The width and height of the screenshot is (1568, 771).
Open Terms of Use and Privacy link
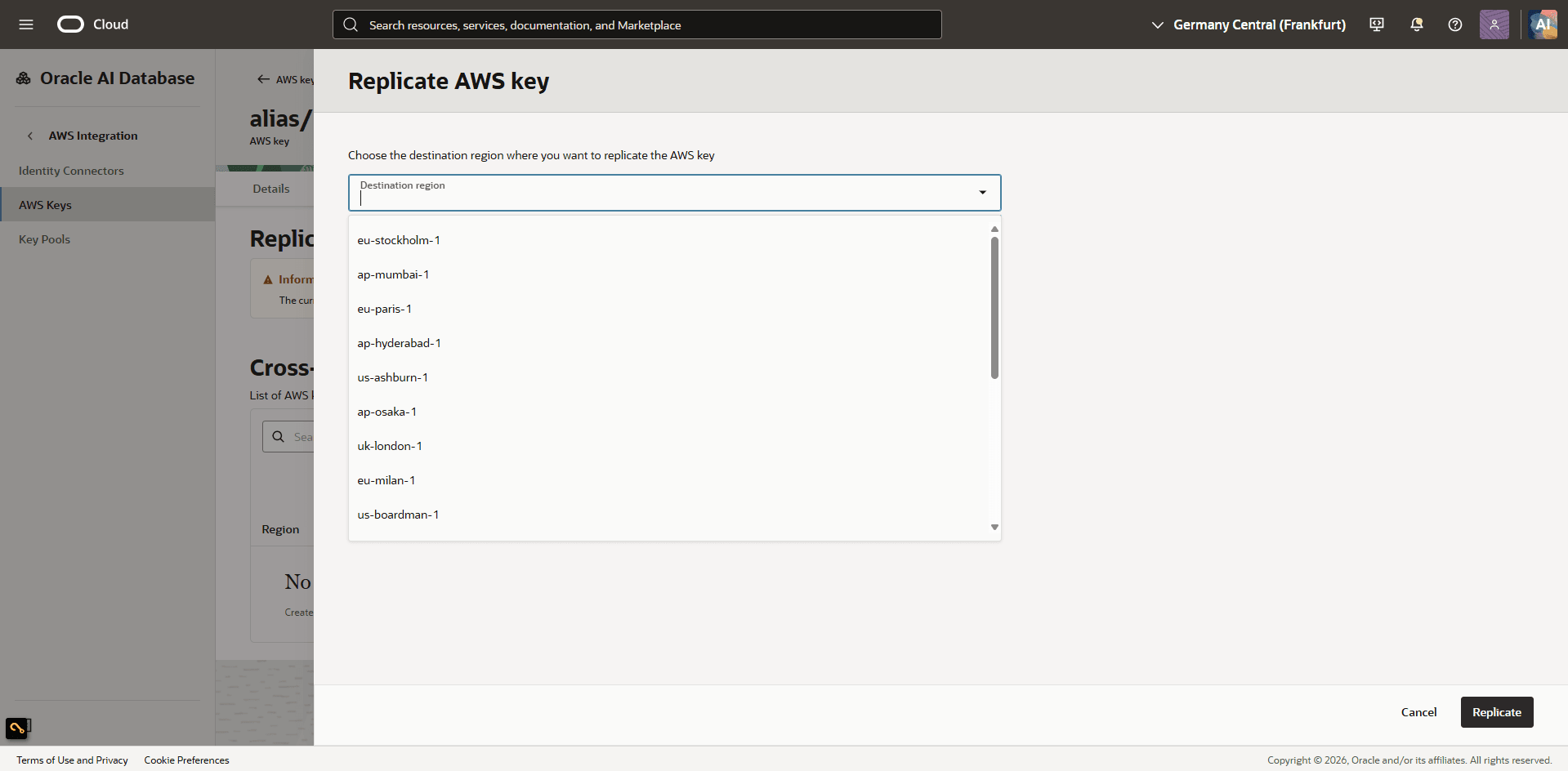[72, 760]
